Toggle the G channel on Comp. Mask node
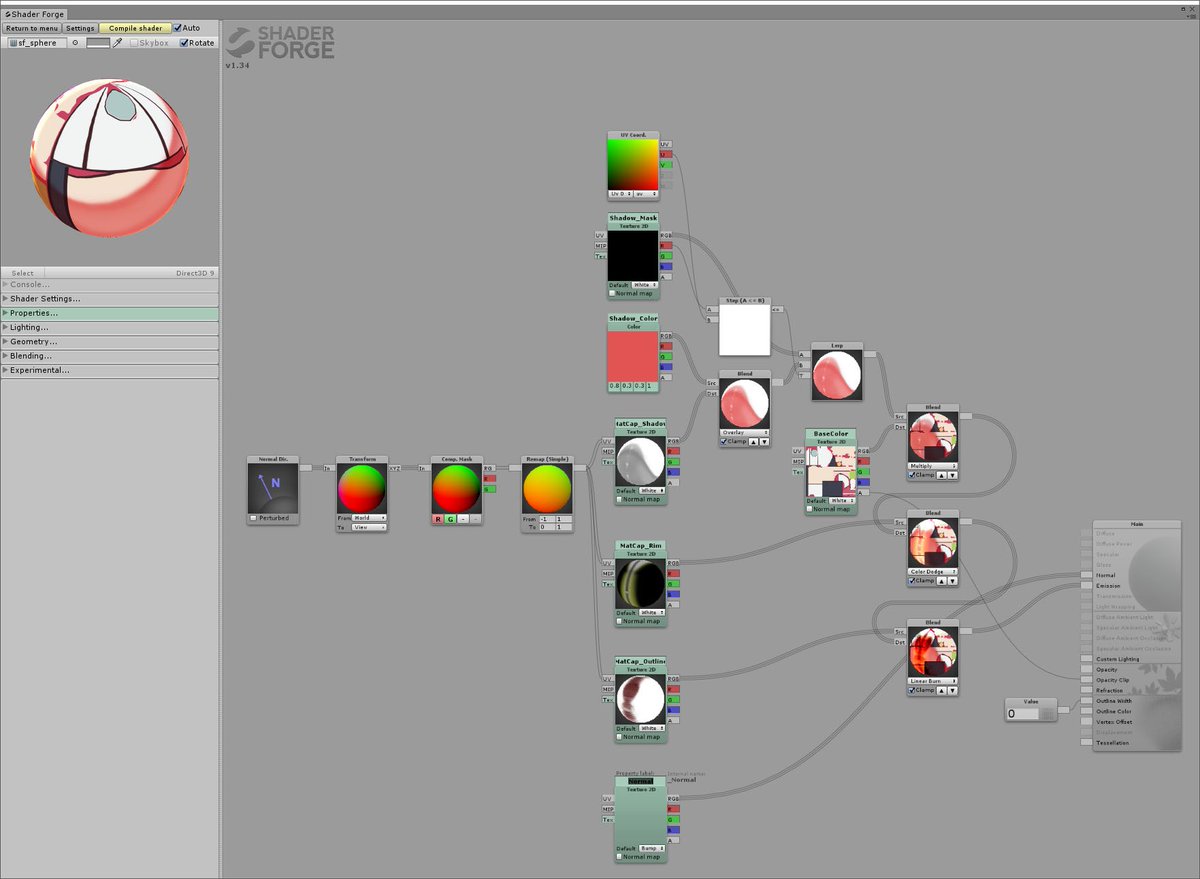 click(450, 519)
